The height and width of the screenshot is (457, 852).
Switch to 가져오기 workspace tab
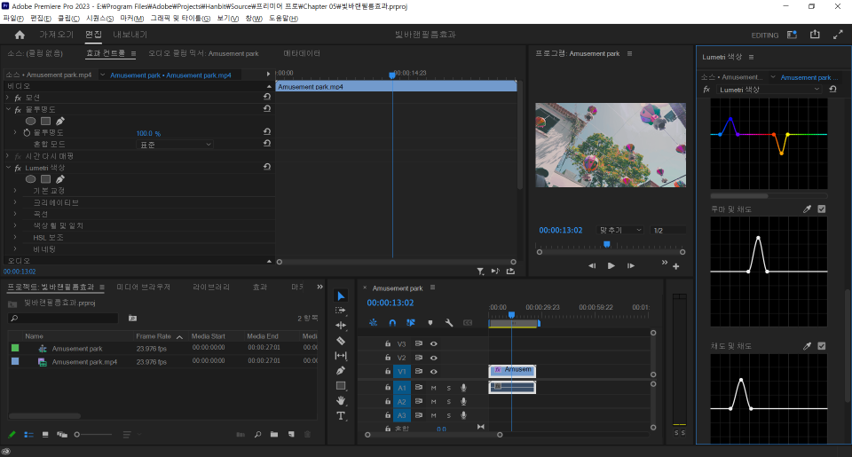56,34
